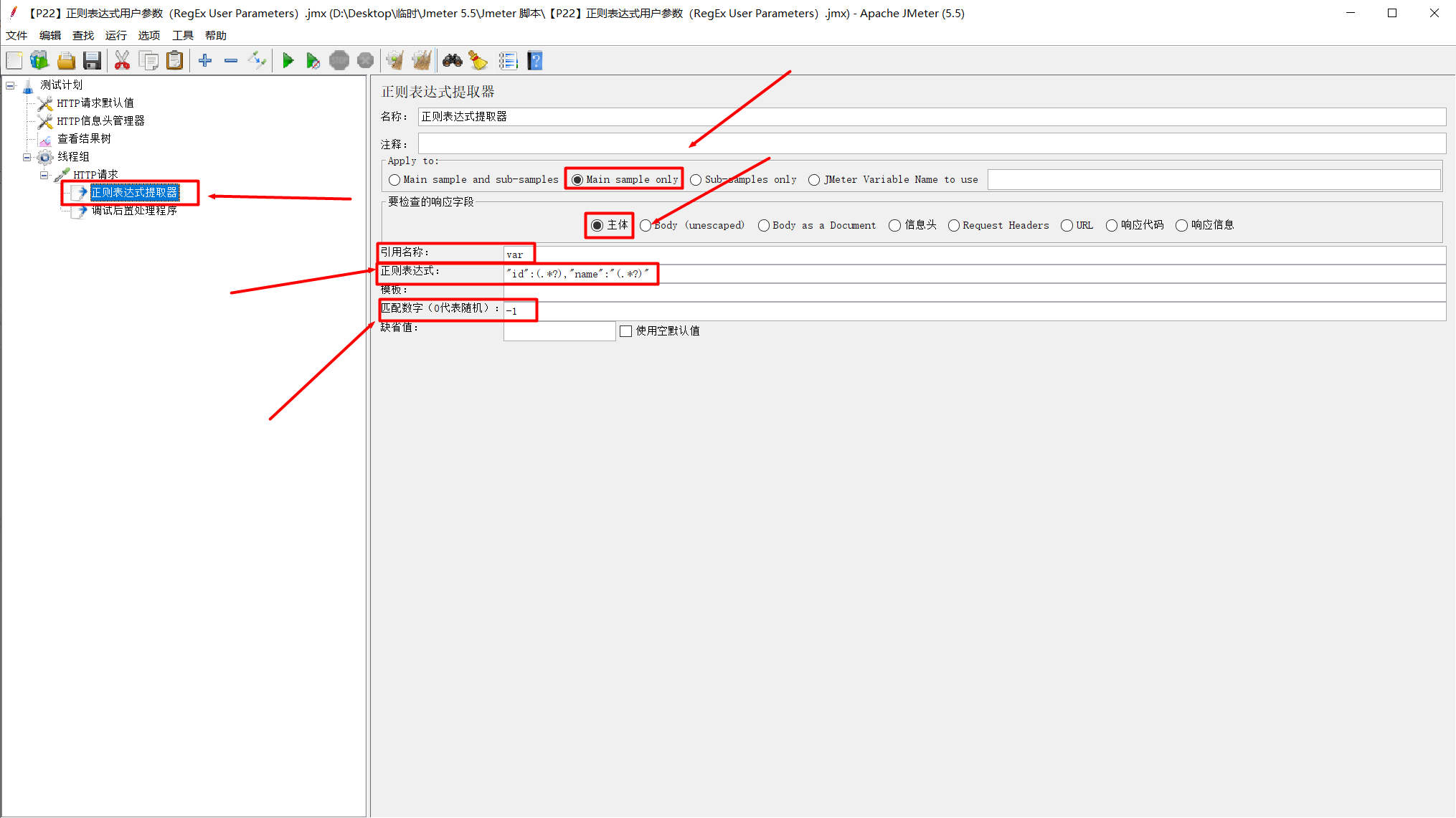Viewport: 1456px width, 818px height.
Task: Select Main sample only radio button
Action: click(578, 179)
